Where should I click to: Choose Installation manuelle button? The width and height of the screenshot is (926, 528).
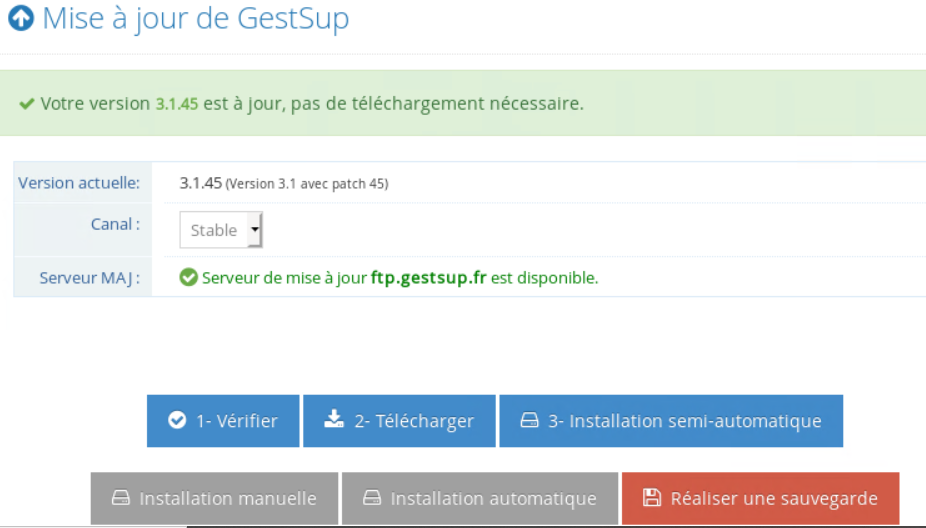pyautogui.click(x=214, y=498)
